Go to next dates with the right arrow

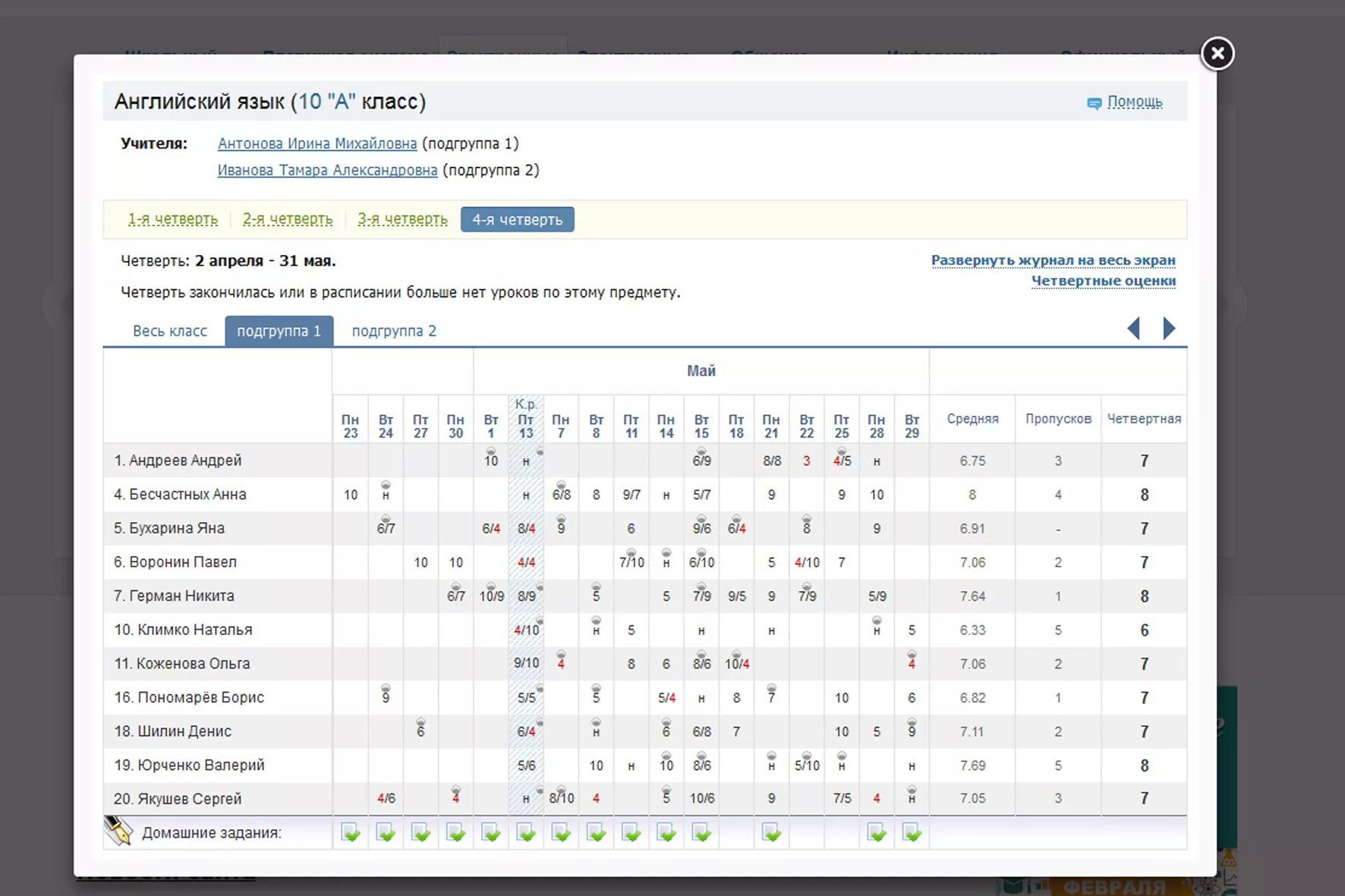point(1169,329)
